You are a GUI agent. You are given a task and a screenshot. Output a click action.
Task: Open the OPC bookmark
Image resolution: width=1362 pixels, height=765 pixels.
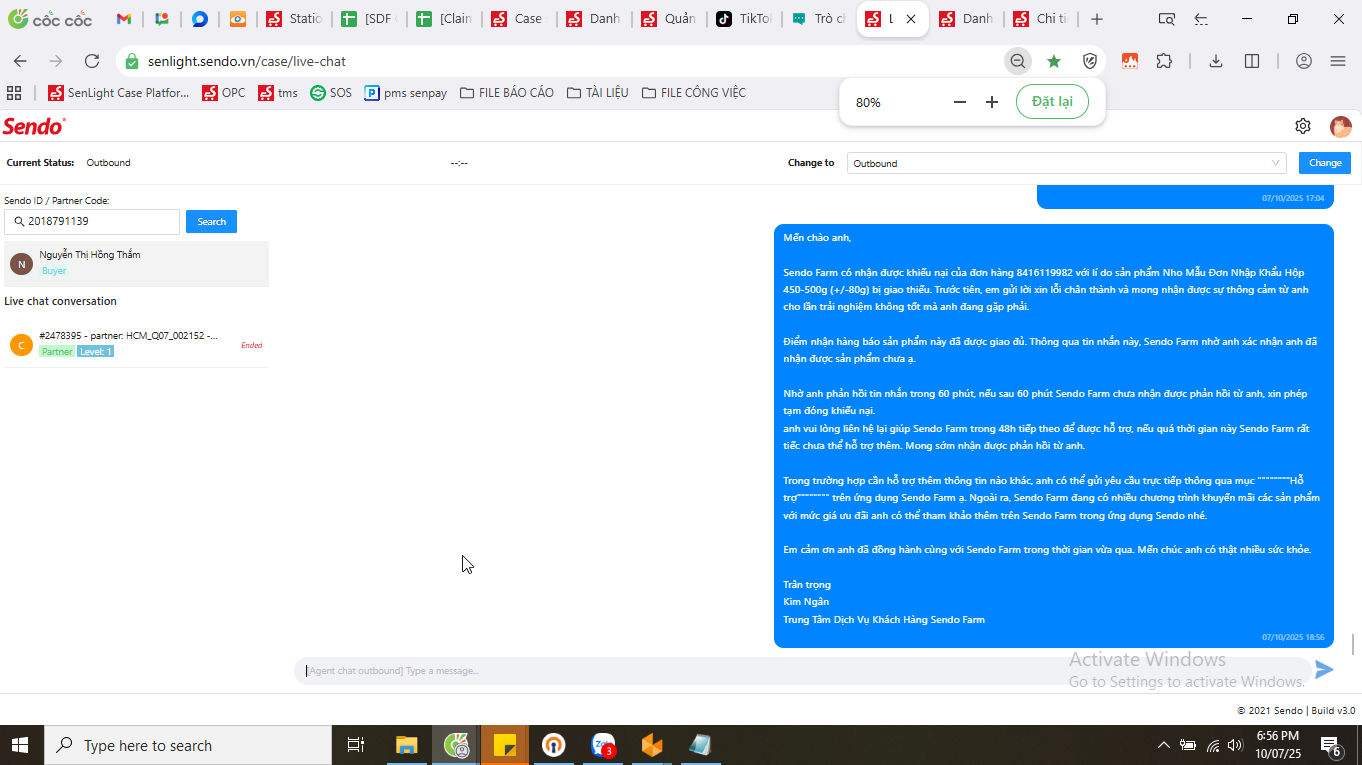click(x=224, y=93)
